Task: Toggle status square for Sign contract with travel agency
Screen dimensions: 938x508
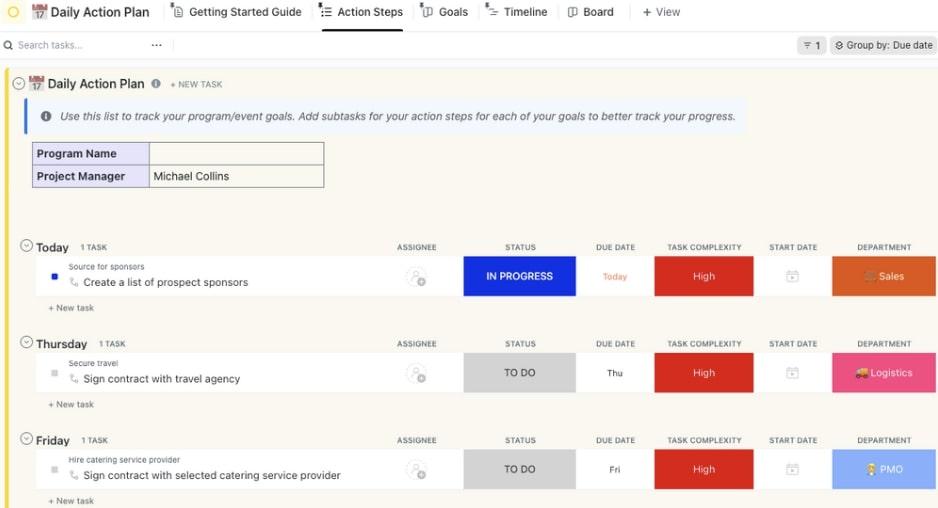Action: pos(54,373)
